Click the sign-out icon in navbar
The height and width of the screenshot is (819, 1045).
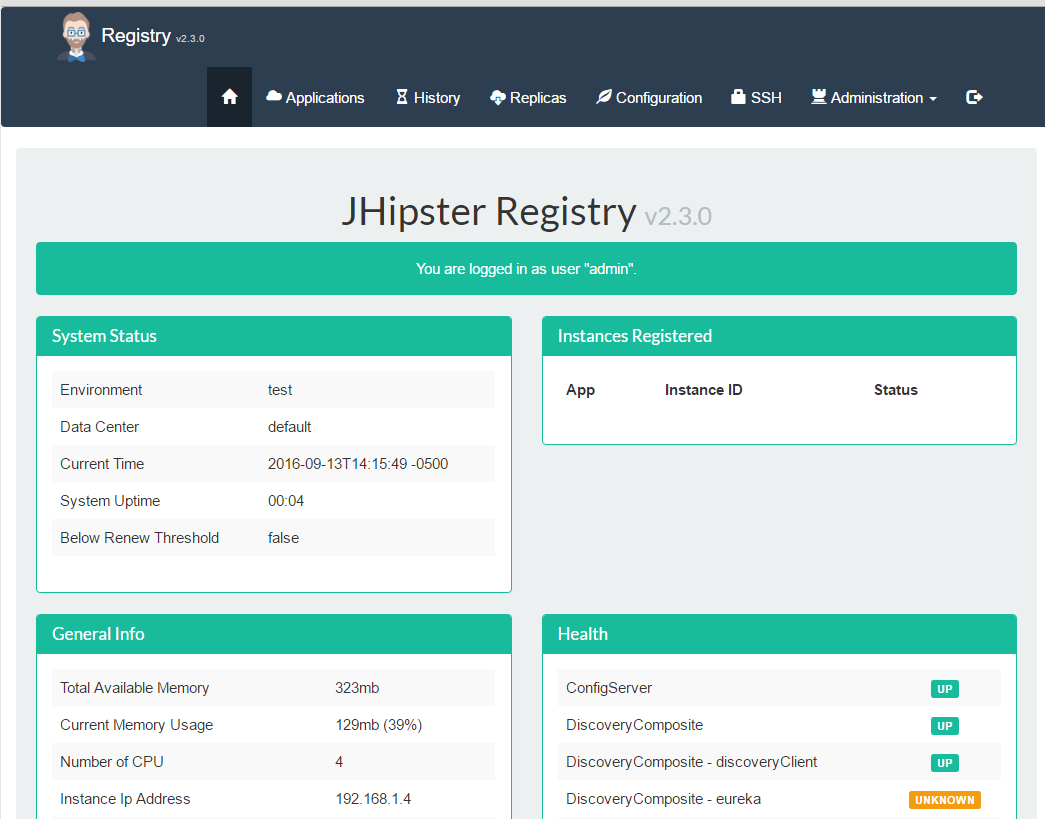click(x=974, y=97)
